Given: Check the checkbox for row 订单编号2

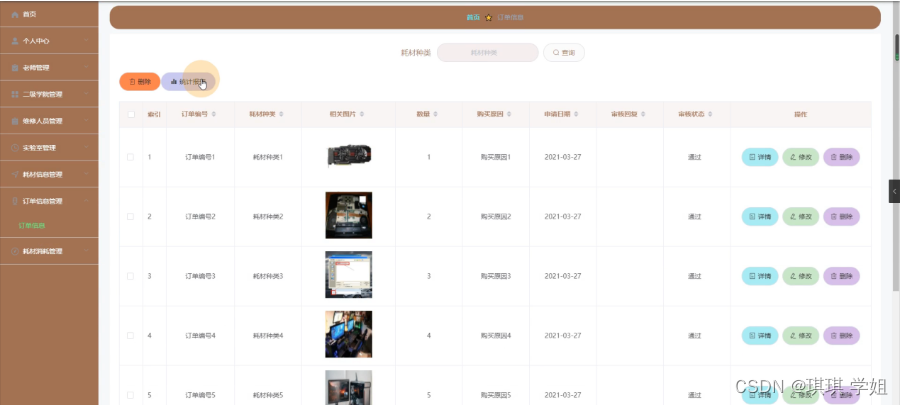Looking at the screenshot, I should point(131,217).
